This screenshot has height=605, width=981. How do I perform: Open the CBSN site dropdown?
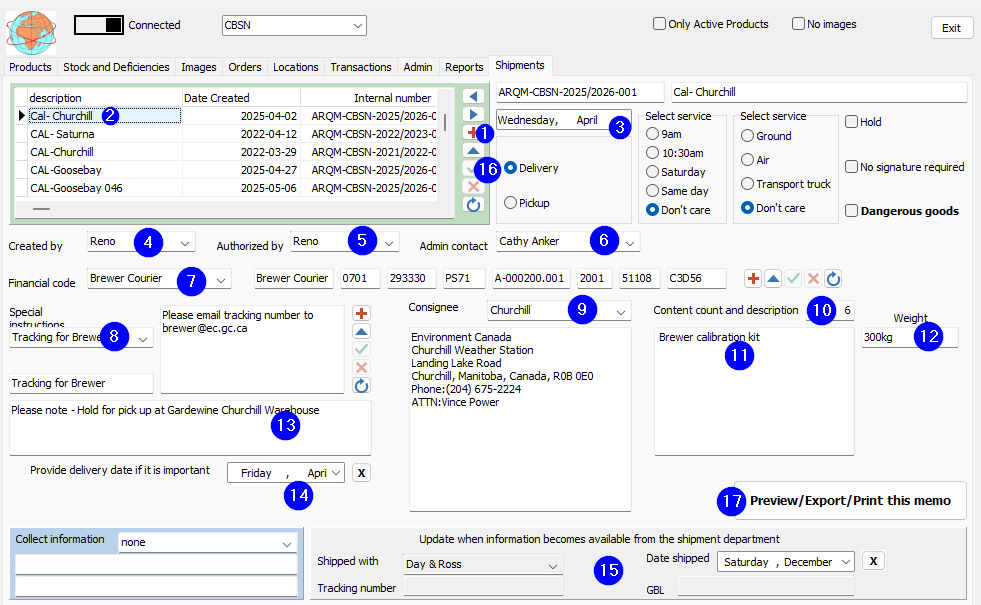click(357, 26)
